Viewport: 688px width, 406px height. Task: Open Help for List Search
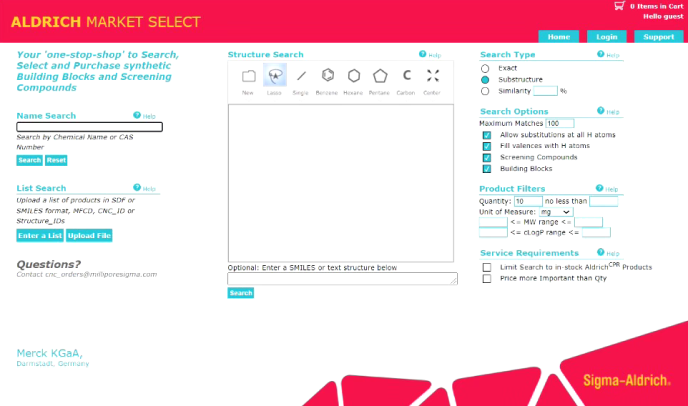click(x=144, y=188)
